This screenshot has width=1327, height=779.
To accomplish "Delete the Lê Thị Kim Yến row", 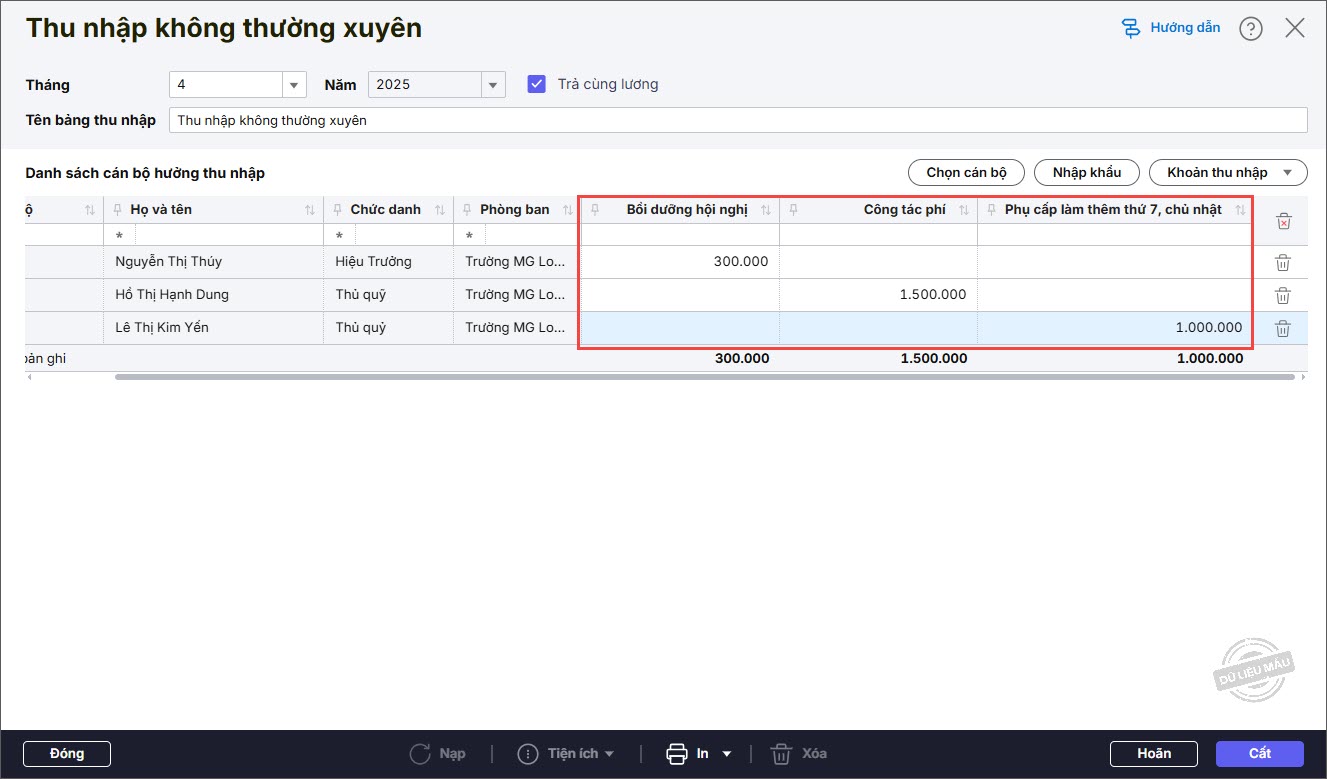I will click(1283, 328).
